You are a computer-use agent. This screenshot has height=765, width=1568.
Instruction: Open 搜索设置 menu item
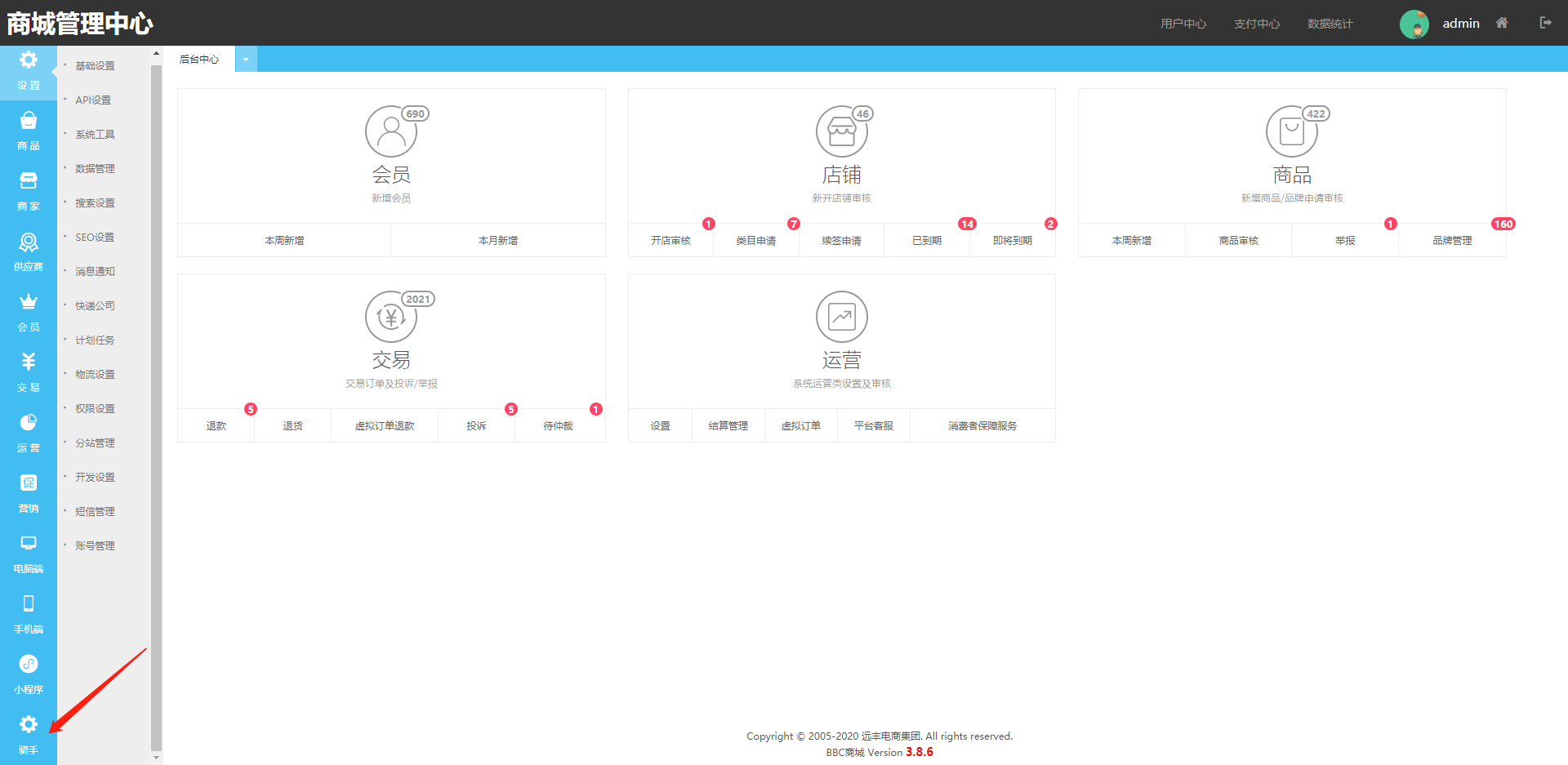pos(96,203)
